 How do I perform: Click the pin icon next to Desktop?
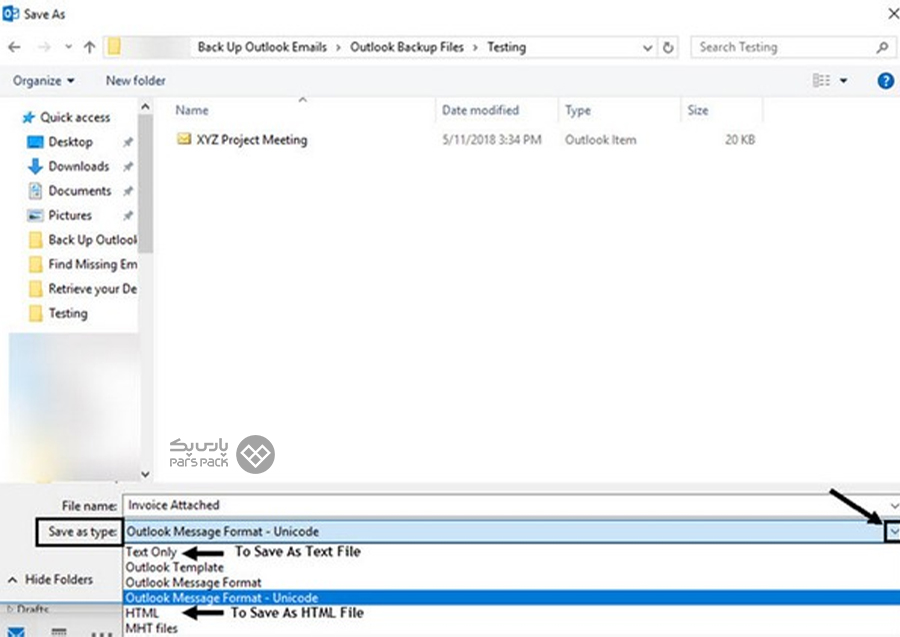[x=128, y=142]
